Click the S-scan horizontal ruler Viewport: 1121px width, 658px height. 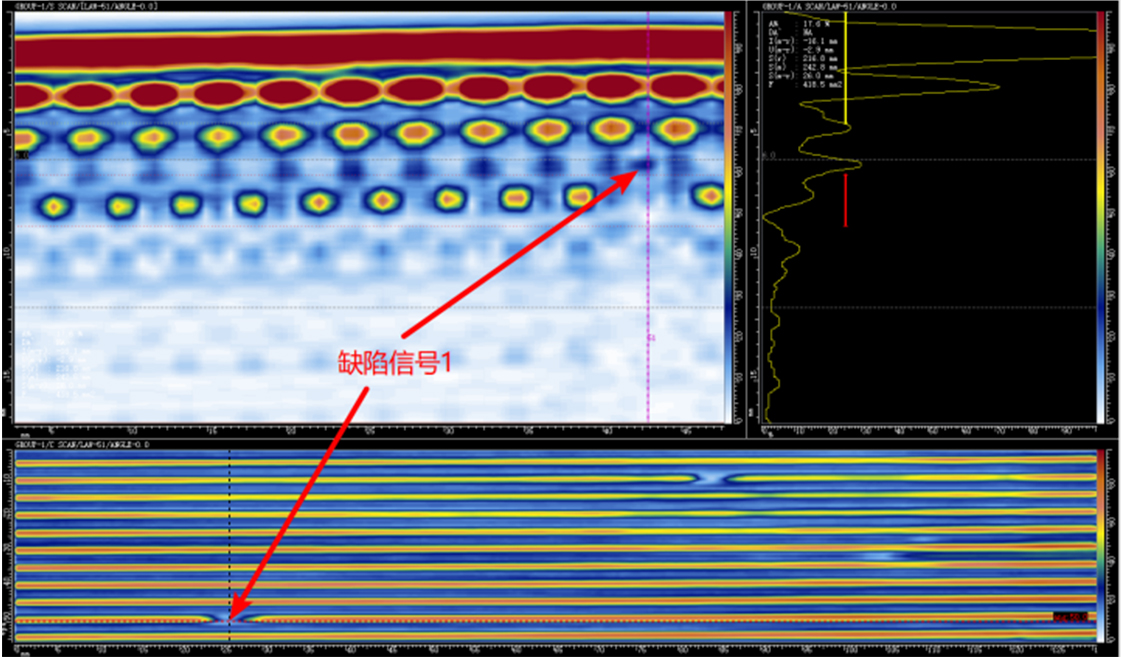(370, 430)
